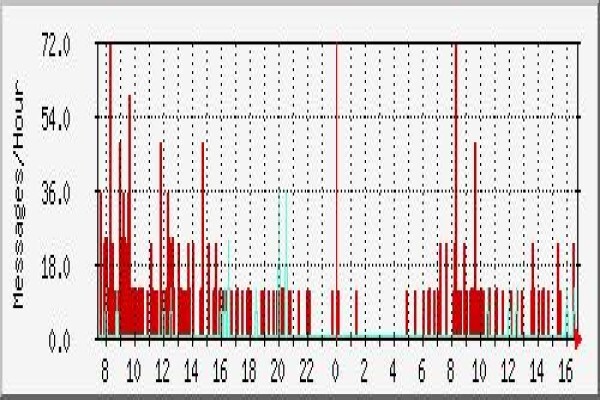Click the Messages/Hour axis title
Image resolution: width=600 pixels, height=400 pixels.
(x=18, y=194)
